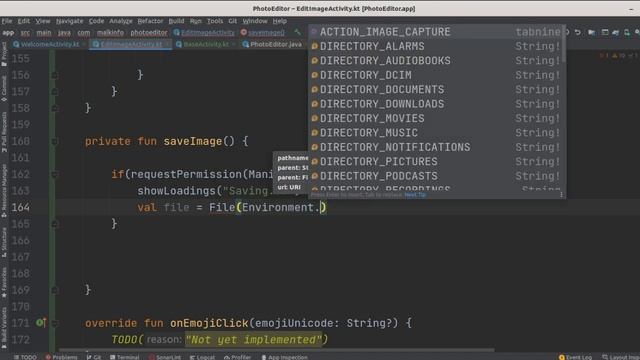
Task: Click the fold end marker on line 157
Action: tap(55, 92)
